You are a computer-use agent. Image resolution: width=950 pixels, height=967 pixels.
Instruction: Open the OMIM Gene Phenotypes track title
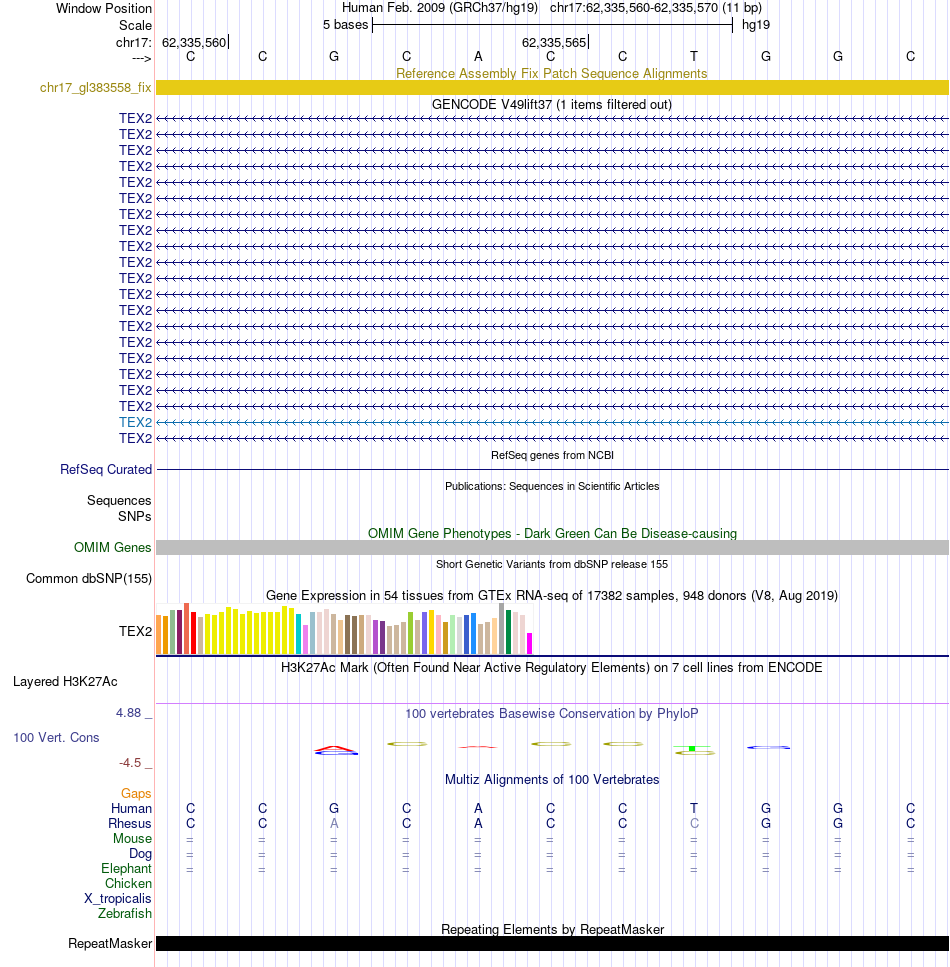pyautogui.click(x=552, y=533)
